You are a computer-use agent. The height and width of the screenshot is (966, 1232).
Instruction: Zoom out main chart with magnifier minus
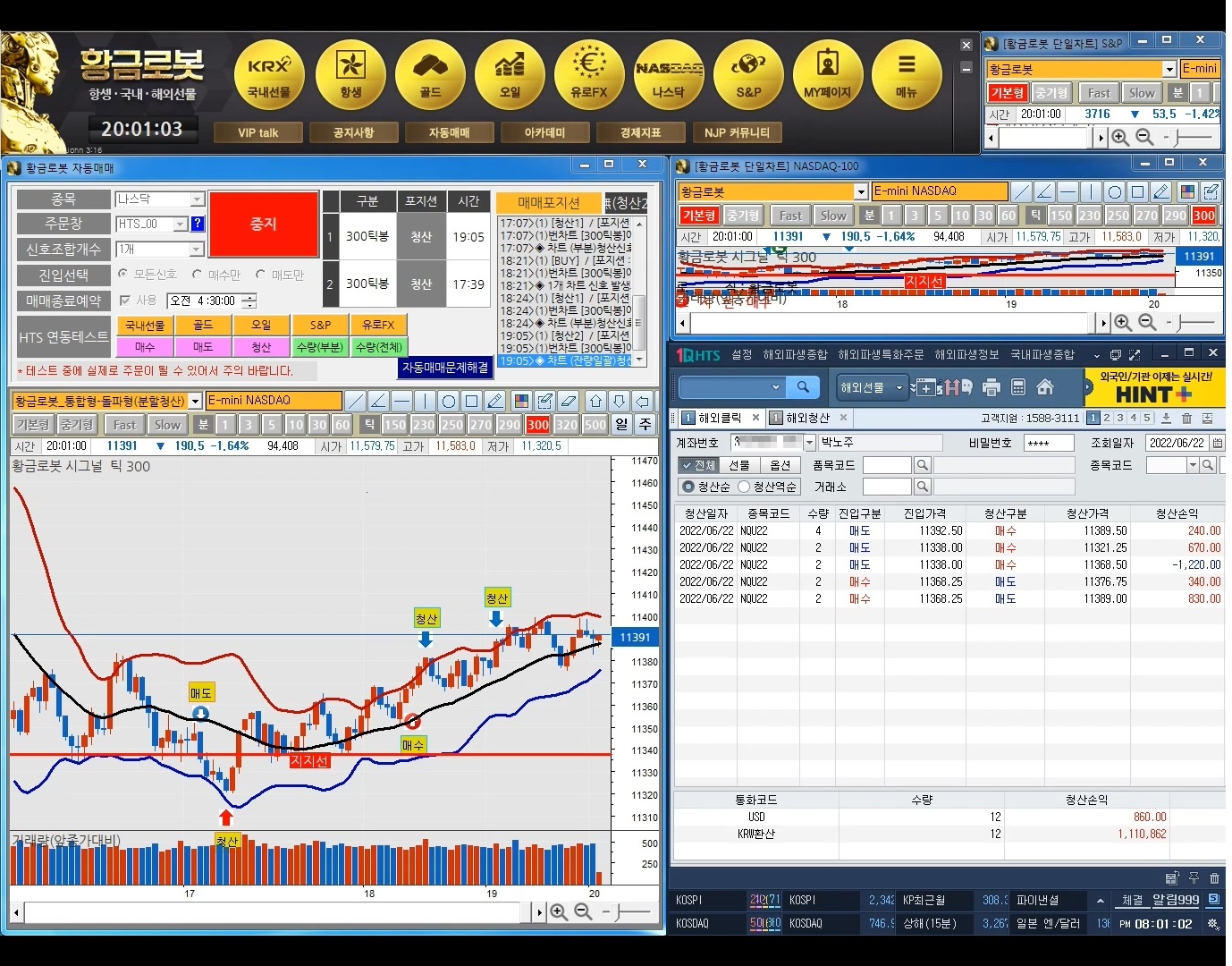[x=583, y=911]
